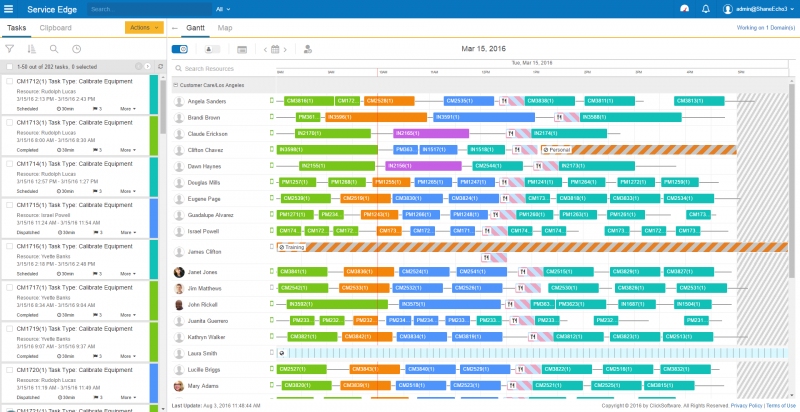Open the Terms of Use link
This screenshot has width=800, height=412.
(781, 405)
